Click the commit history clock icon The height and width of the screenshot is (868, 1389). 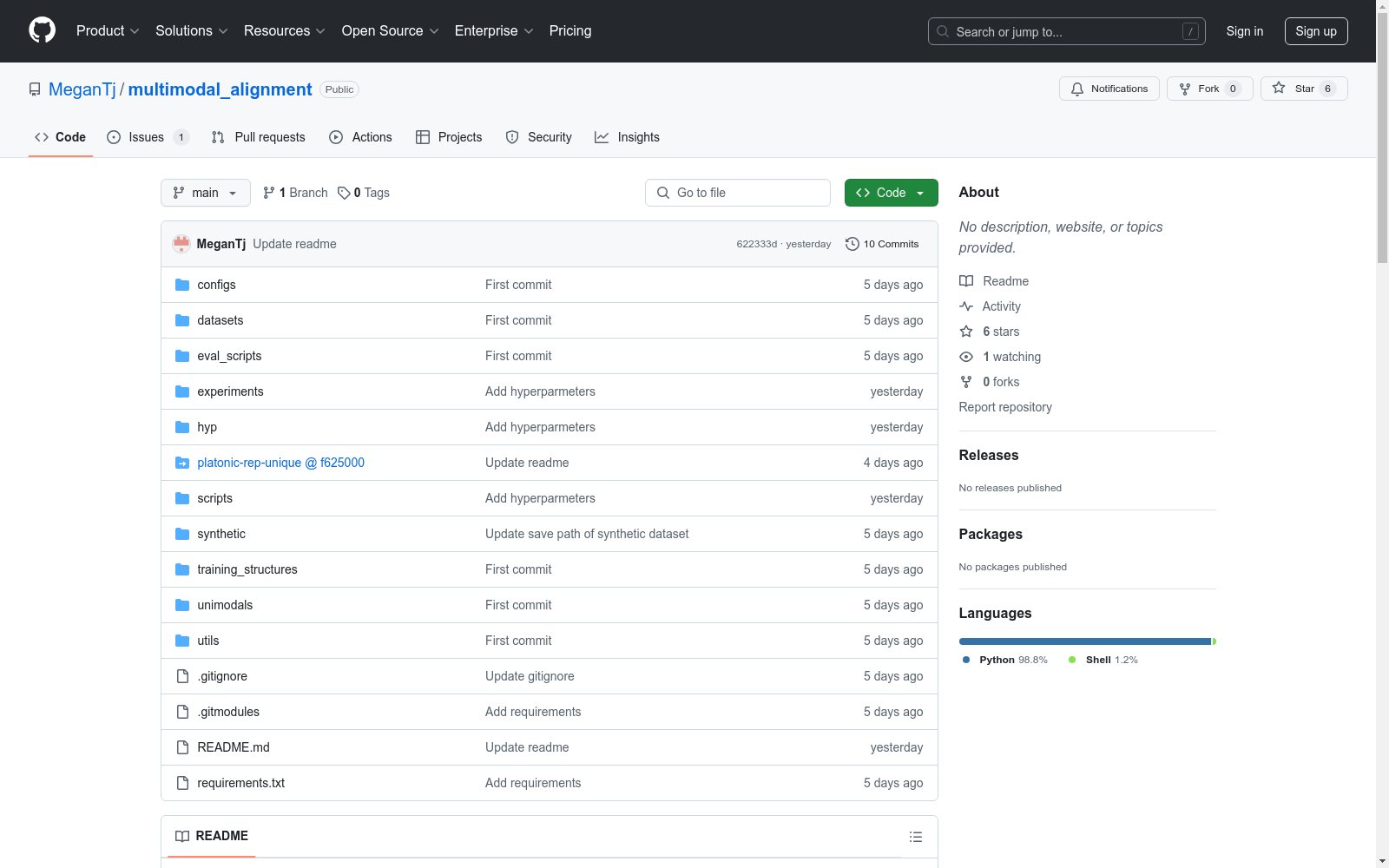pos(852,244)
